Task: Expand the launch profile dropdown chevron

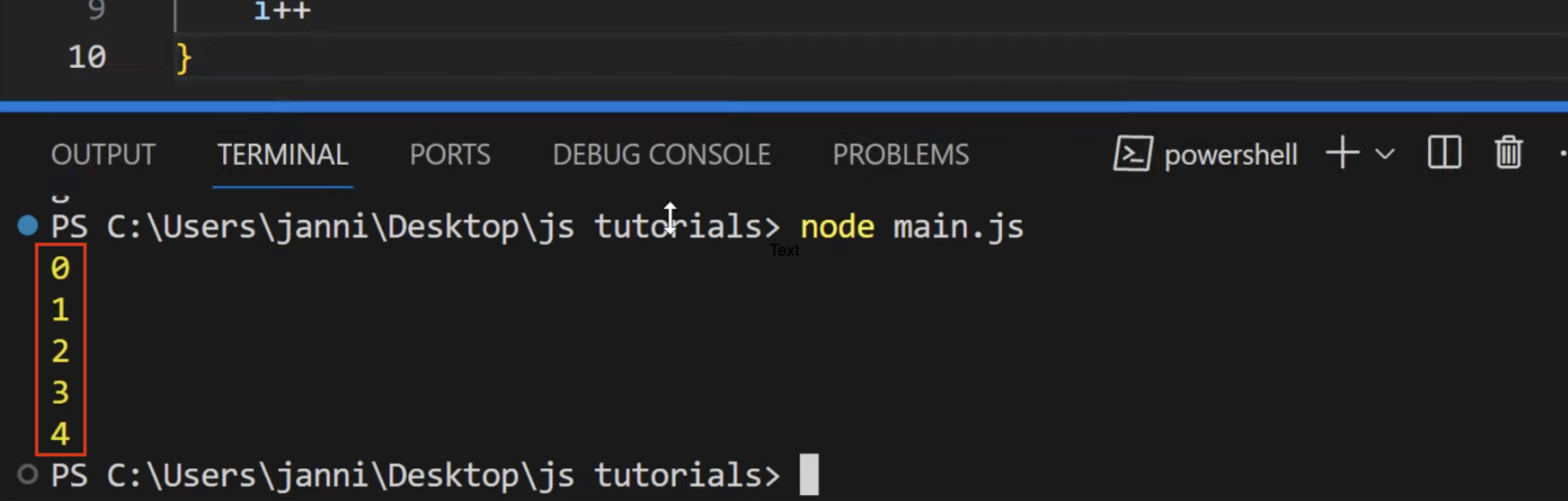Action: [1384, 154]
